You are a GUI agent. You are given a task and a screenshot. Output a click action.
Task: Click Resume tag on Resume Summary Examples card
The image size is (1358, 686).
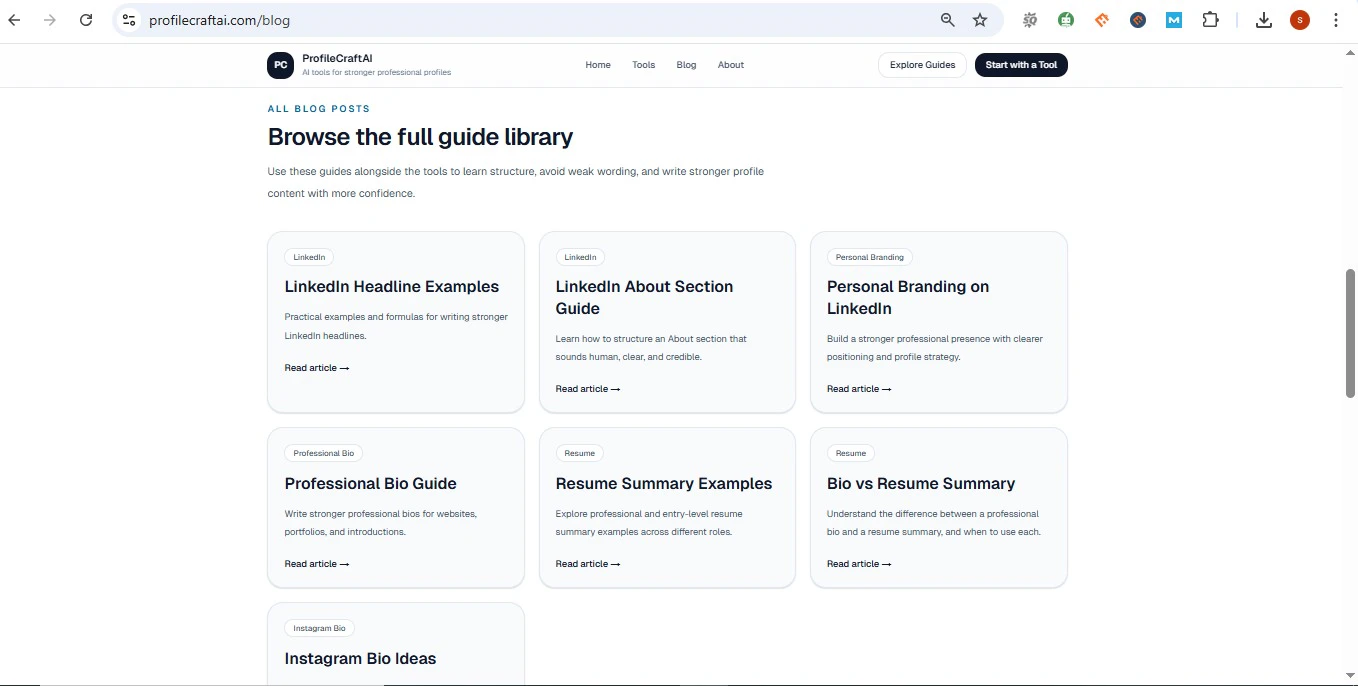[x=580, y=453]
